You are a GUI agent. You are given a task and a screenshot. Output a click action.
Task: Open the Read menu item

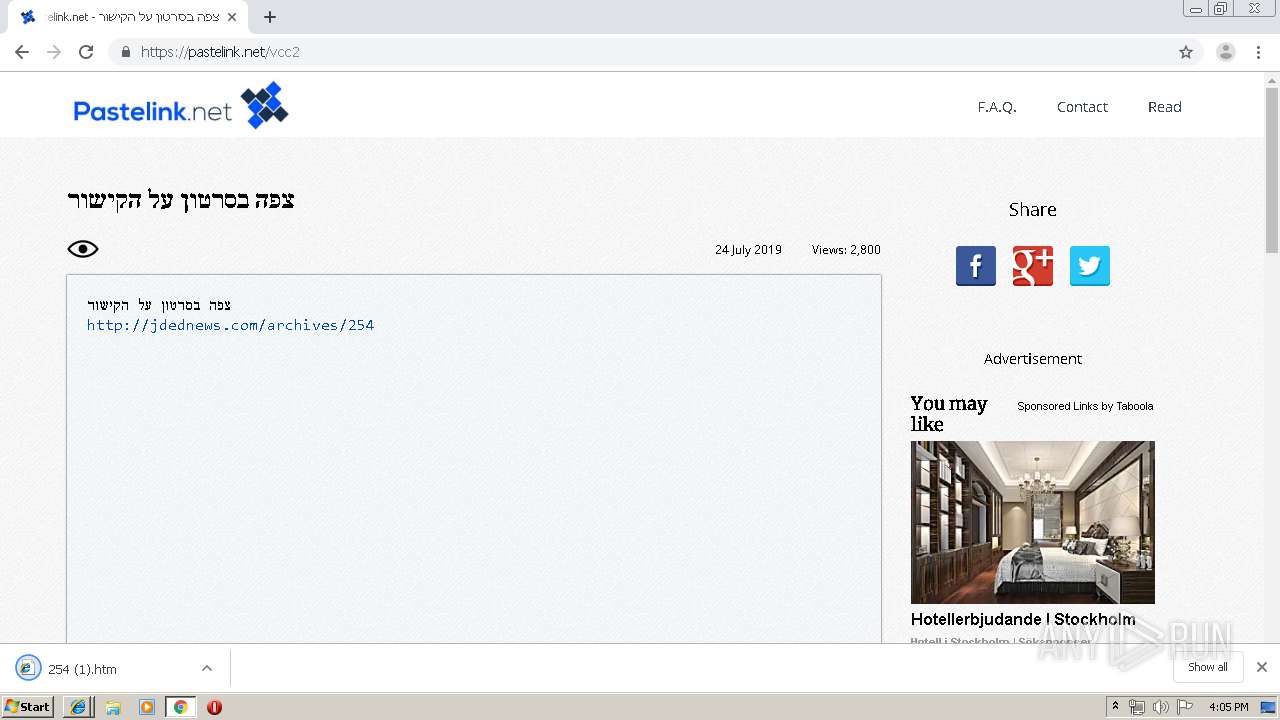[x=1164, y=107]
